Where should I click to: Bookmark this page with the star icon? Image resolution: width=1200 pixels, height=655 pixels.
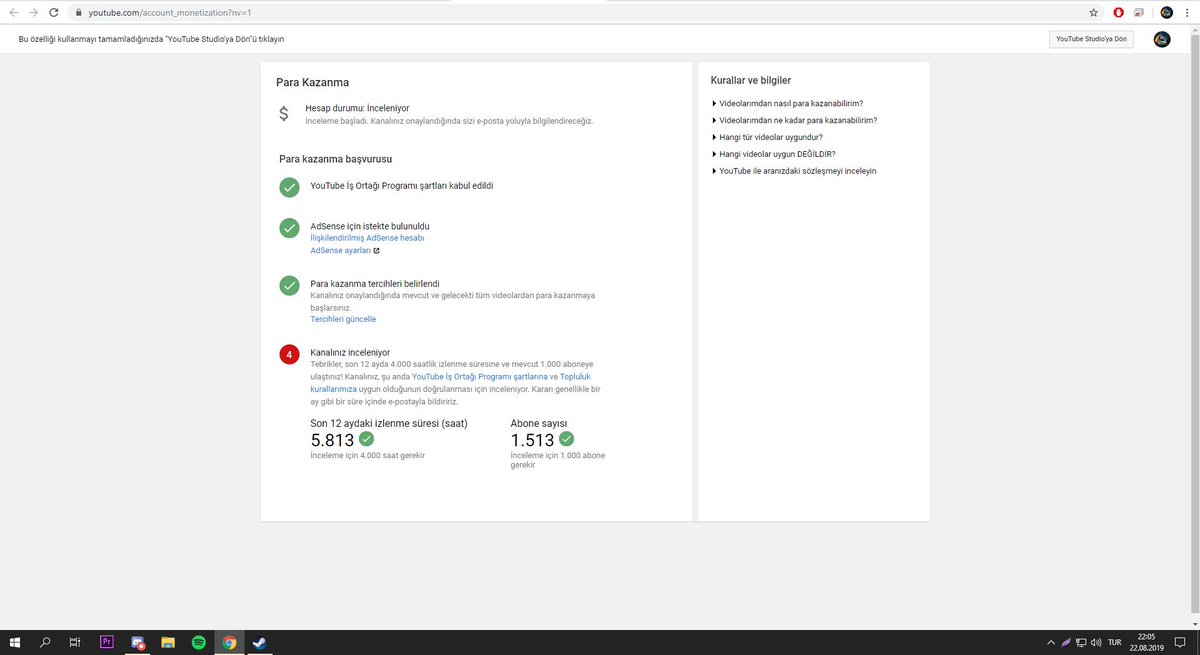[1093, 13]
